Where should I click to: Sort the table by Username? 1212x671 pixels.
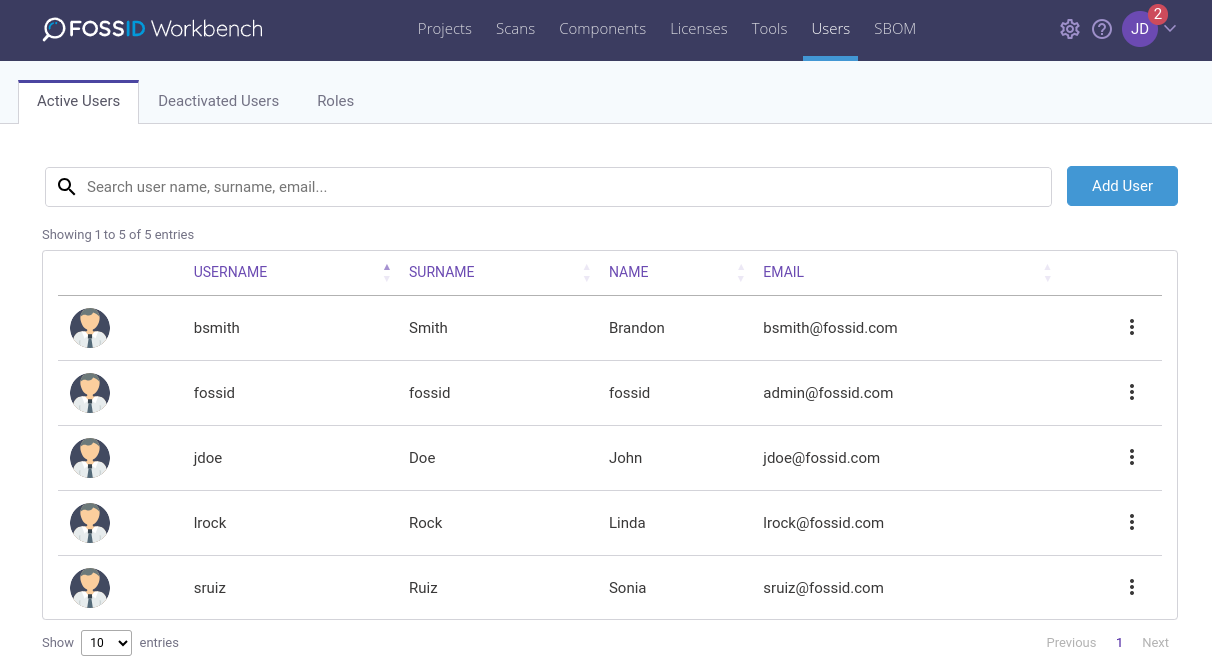[230, 272]
